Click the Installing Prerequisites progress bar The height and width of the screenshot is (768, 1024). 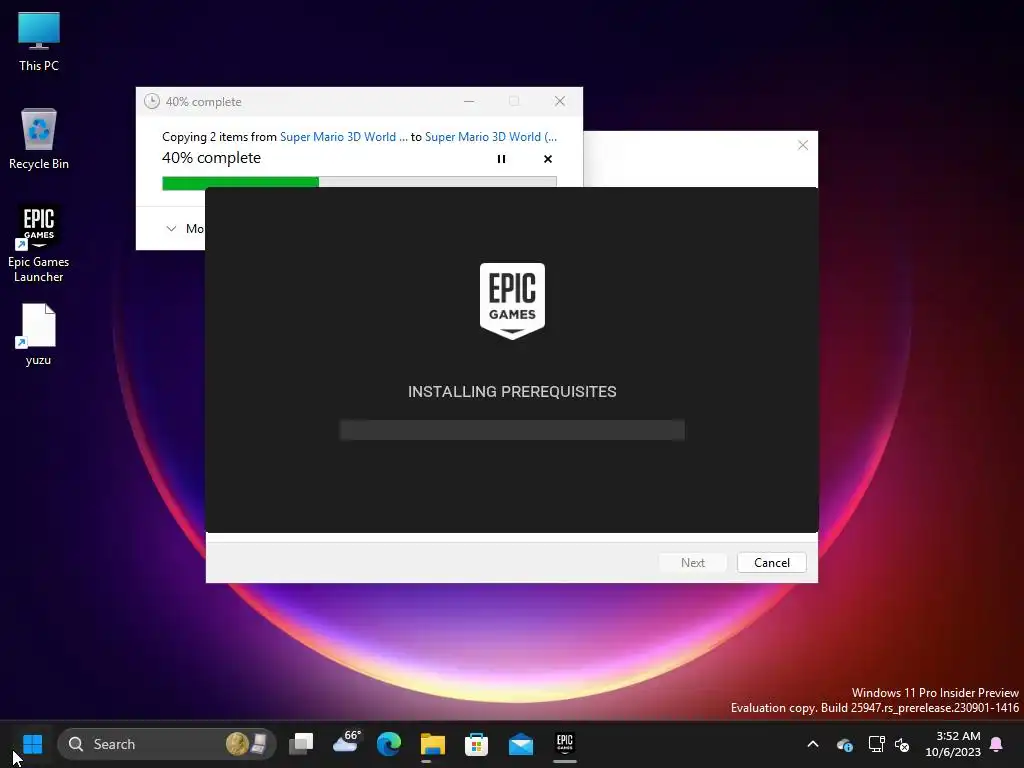(x=512, y=430)
